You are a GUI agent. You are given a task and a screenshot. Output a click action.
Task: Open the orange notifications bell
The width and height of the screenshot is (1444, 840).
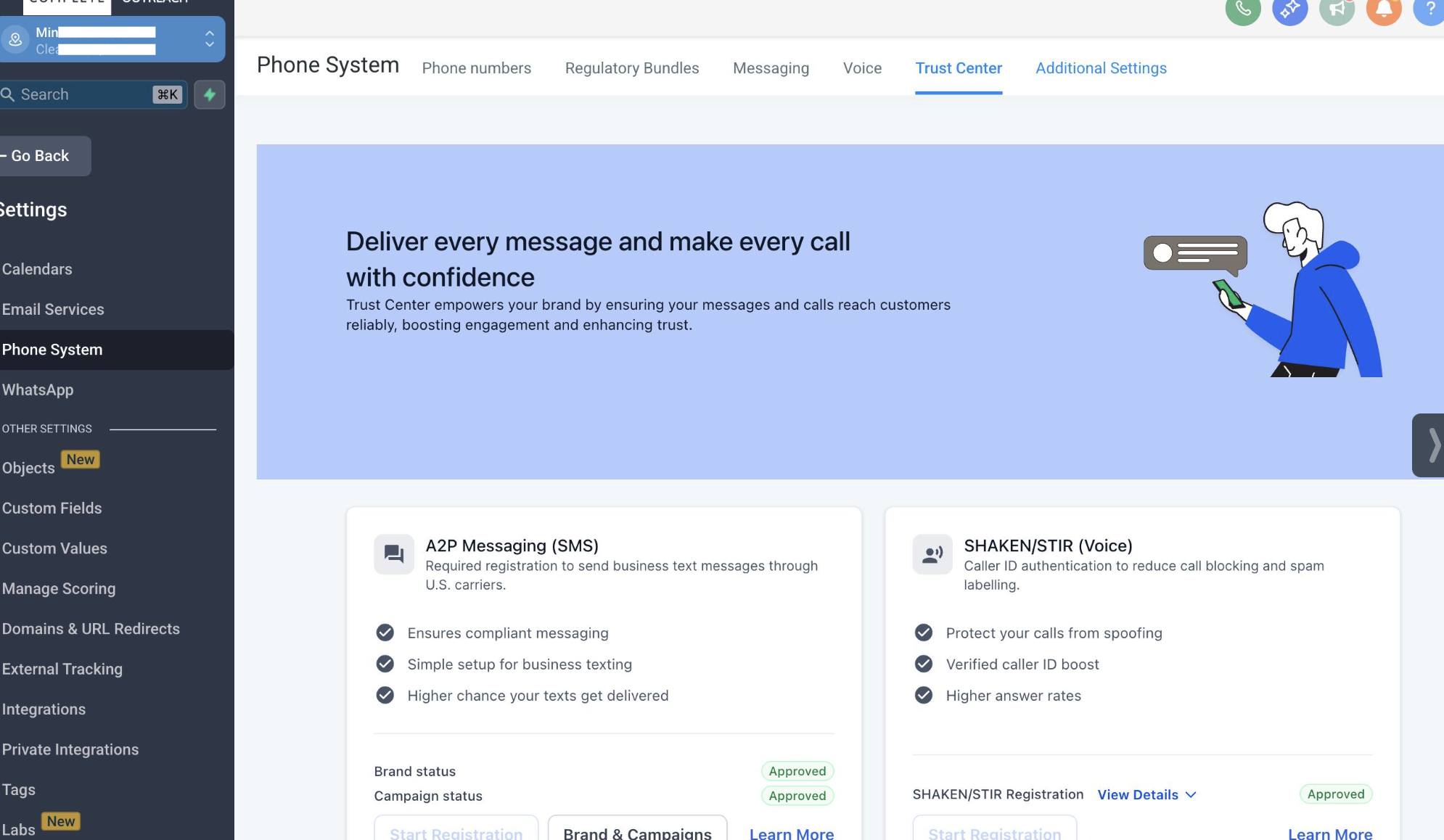[x=1383, y=9]
